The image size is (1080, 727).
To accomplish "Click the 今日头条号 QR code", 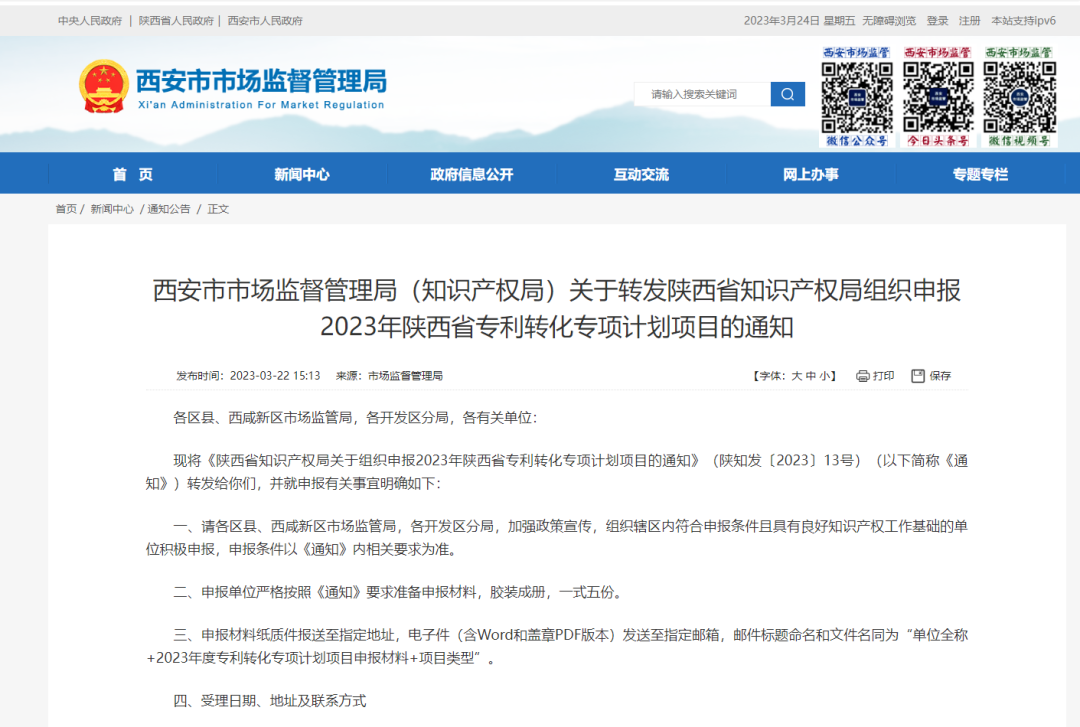I will [x=938, y=97].
